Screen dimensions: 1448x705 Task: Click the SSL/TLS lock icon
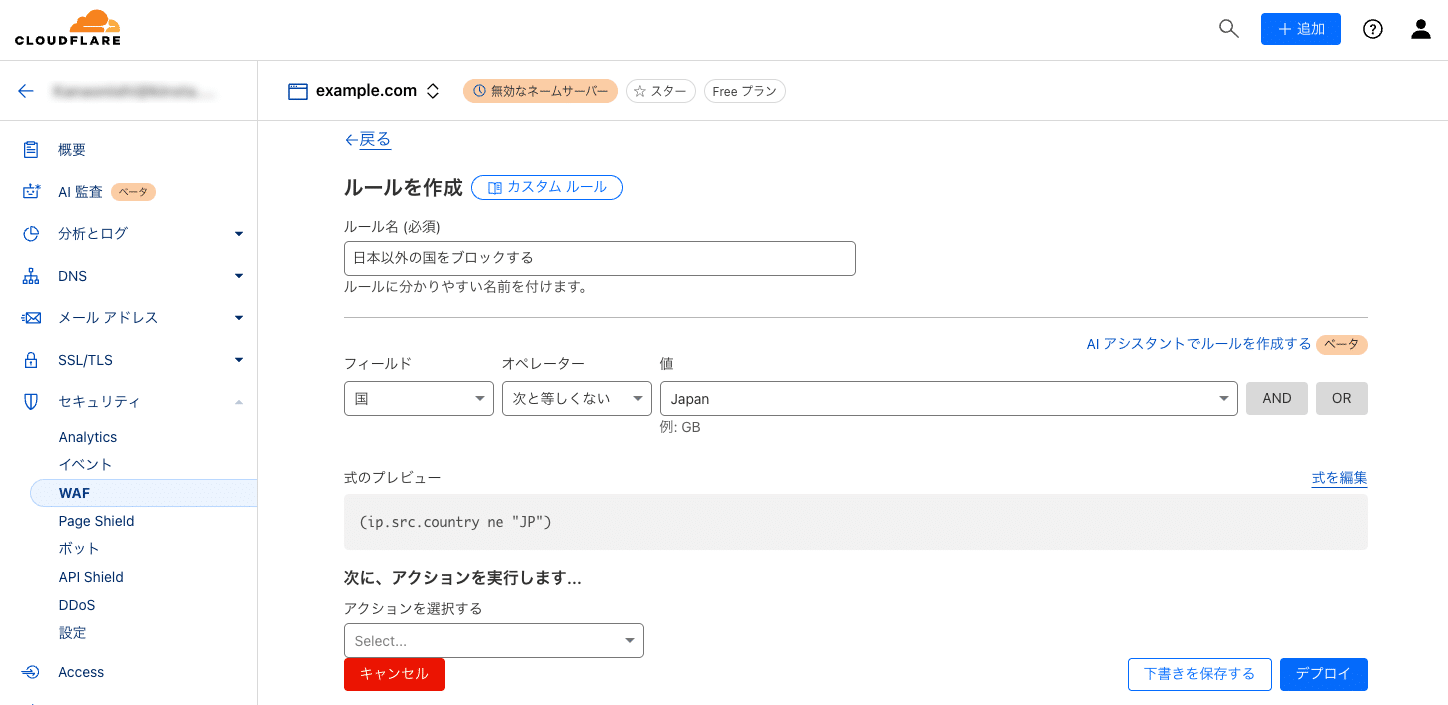pos(30,359)
